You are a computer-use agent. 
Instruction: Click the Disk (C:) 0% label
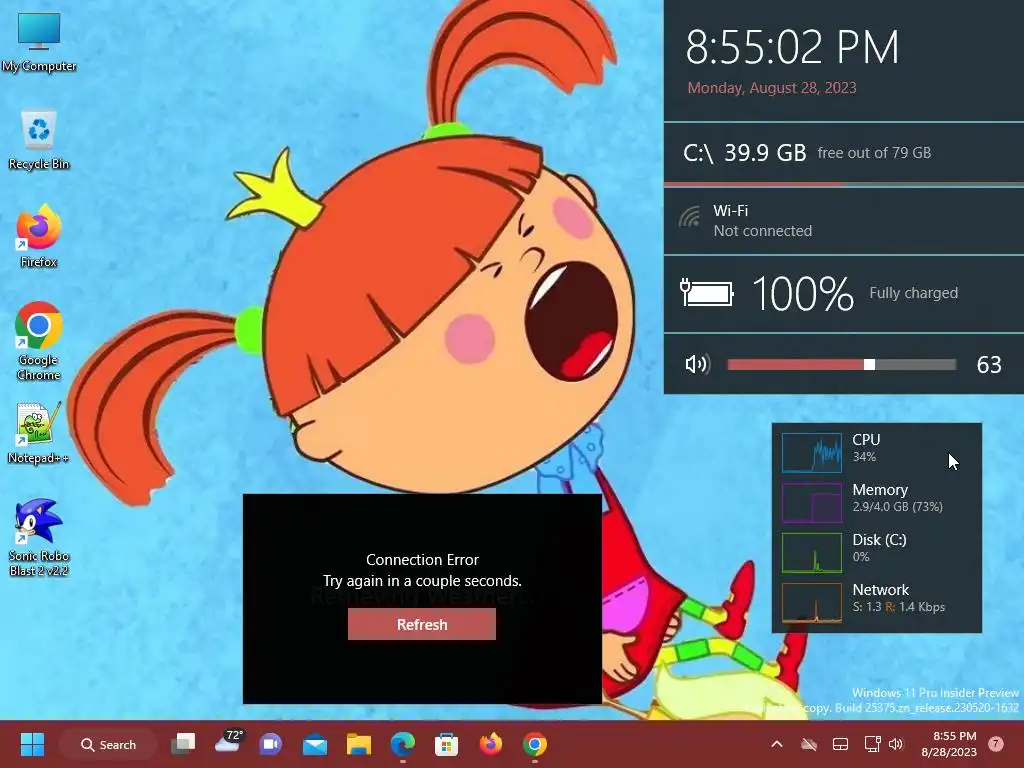click(879, 547)
